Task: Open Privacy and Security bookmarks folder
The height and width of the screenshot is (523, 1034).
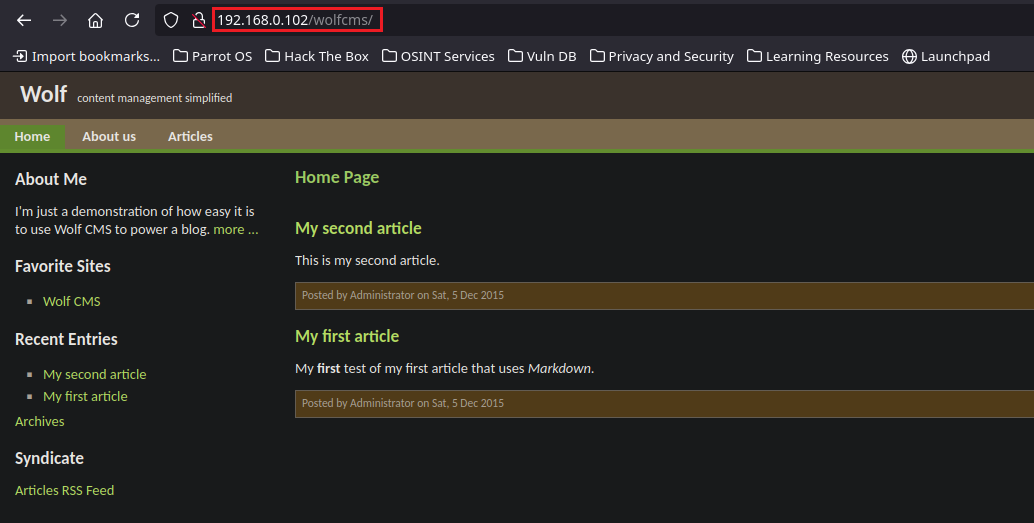Action: click(x=661, y=56)
